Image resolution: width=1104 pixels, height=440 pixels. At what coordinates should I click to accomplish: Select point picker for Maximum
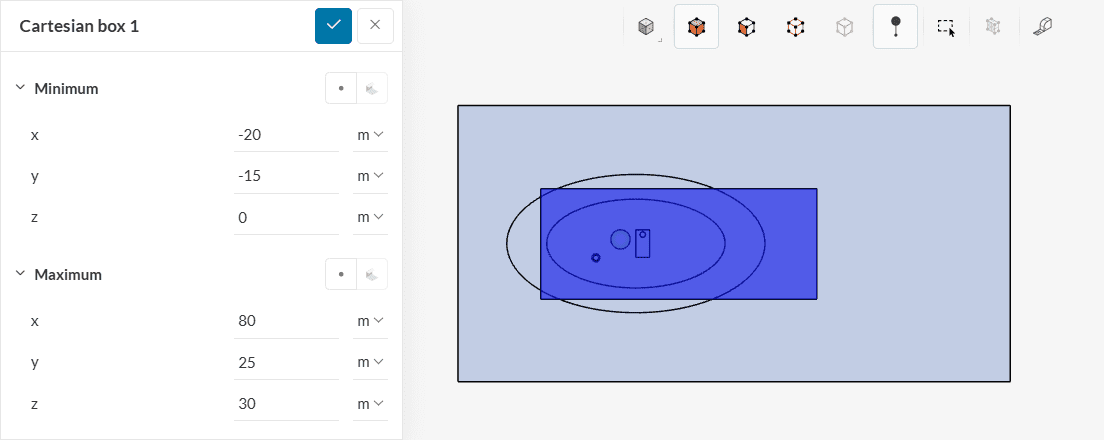point(341,274)
